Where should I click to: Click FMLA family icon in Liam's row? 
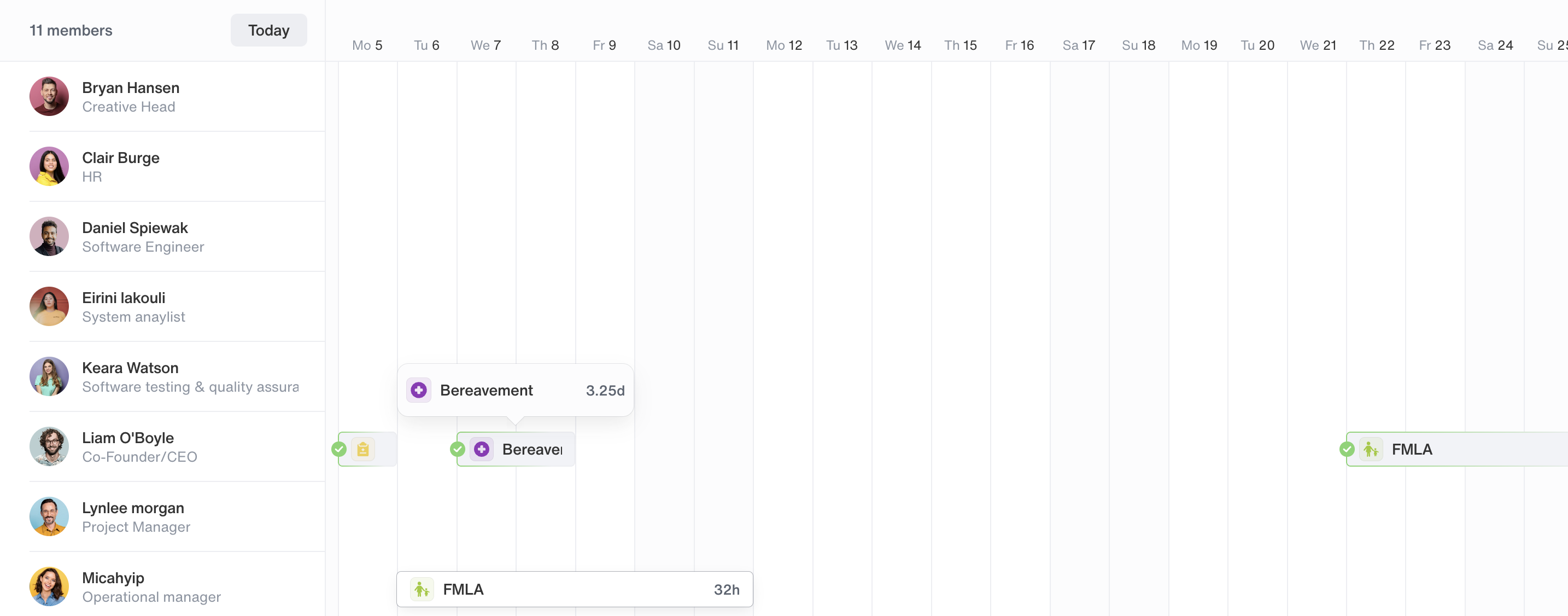coord(1371,450)
